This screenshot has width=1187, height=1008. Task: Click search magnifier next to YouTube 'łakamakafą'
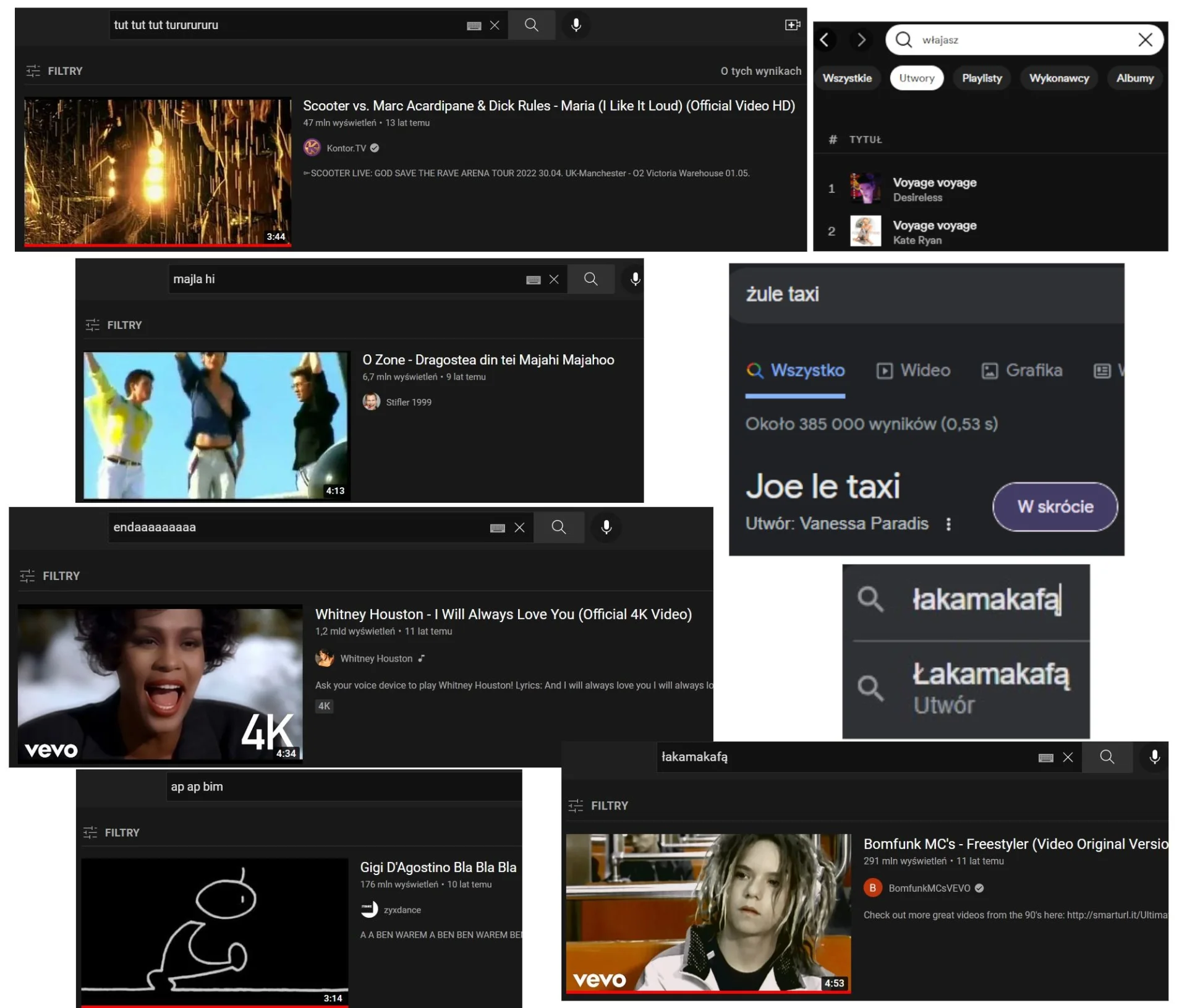pos(1107,757)
